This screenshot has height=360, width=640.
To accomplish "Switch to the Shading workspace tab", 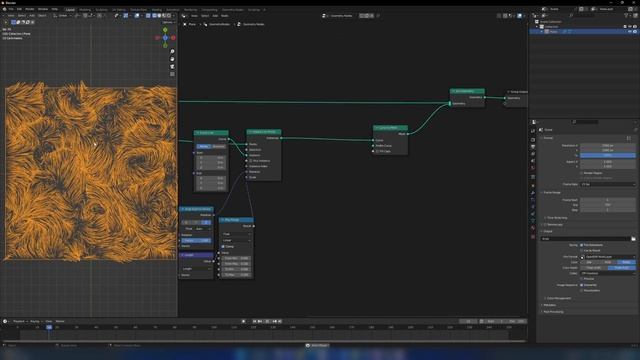I will coord(156,9).
